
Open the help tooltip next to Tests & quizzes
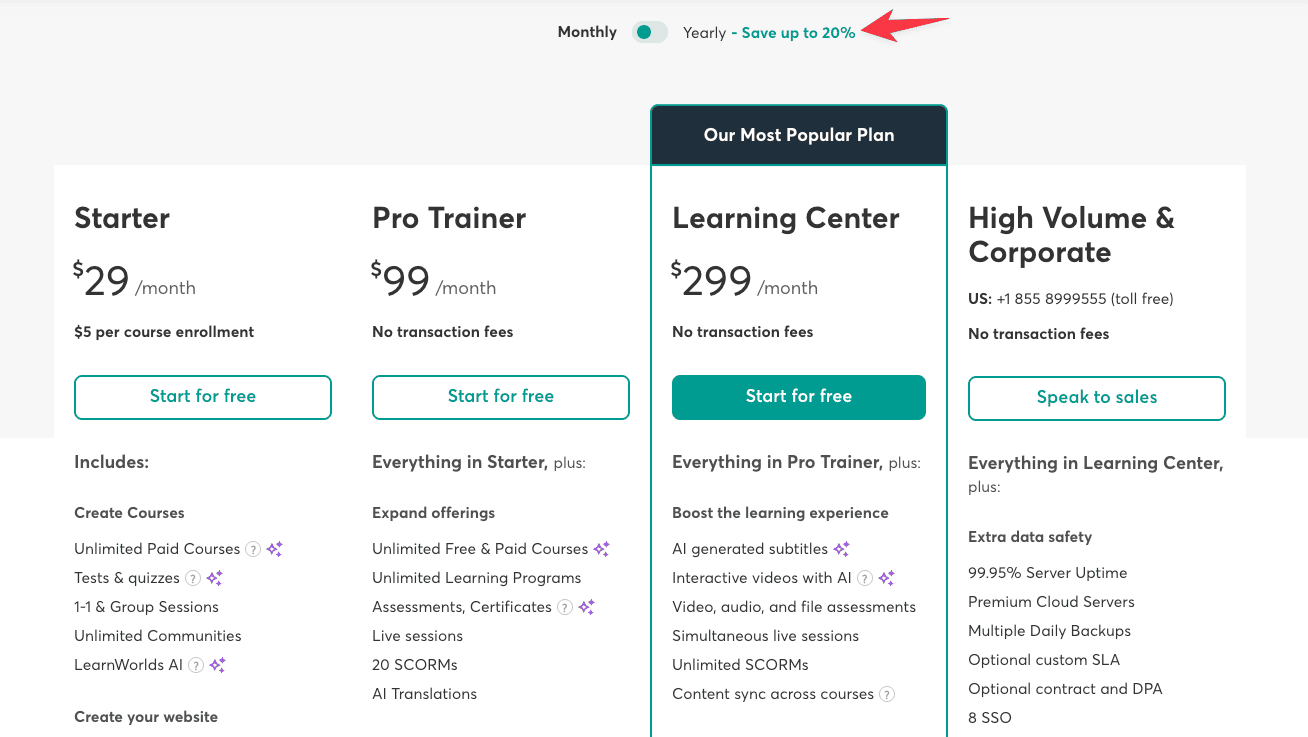pos(193,578)
